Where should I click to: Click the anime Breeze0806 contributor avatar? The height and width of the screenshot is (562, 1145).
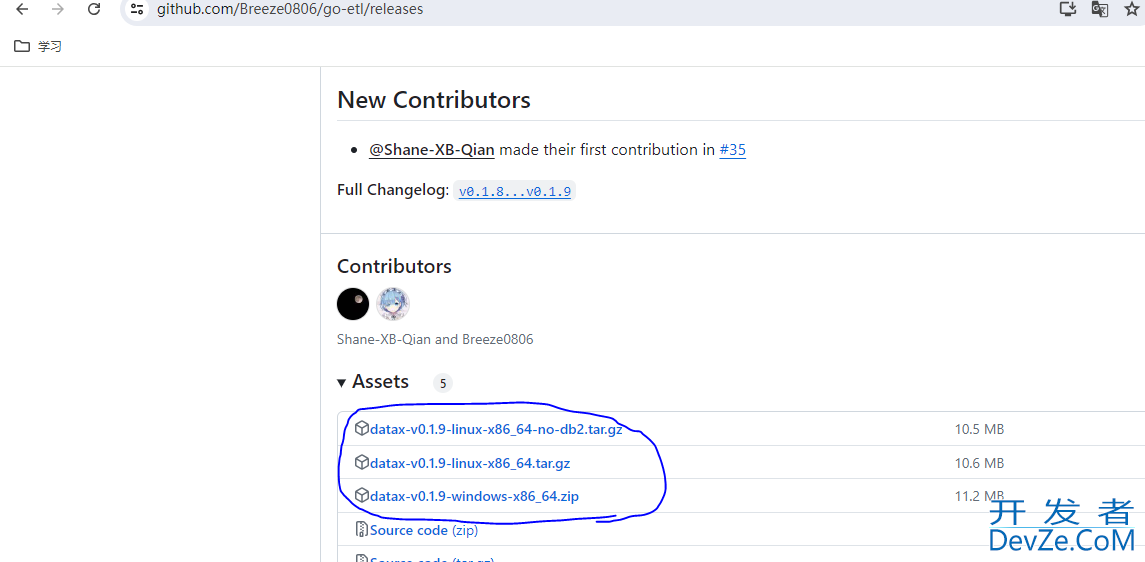(393, 304)
